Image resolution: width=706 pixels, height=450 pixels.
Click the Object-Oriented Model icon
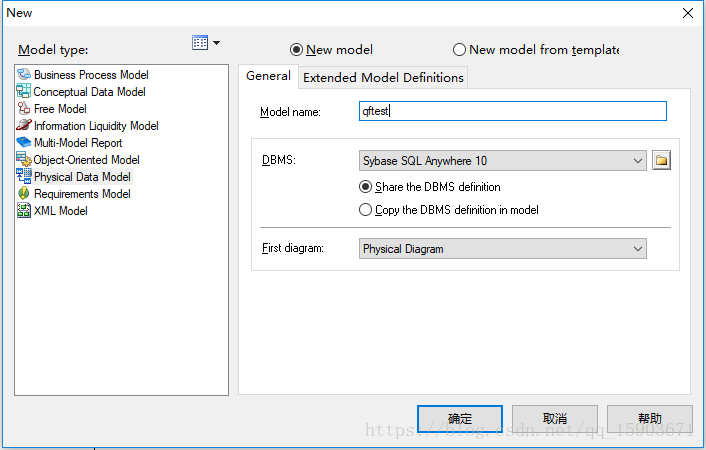(24, 159)
